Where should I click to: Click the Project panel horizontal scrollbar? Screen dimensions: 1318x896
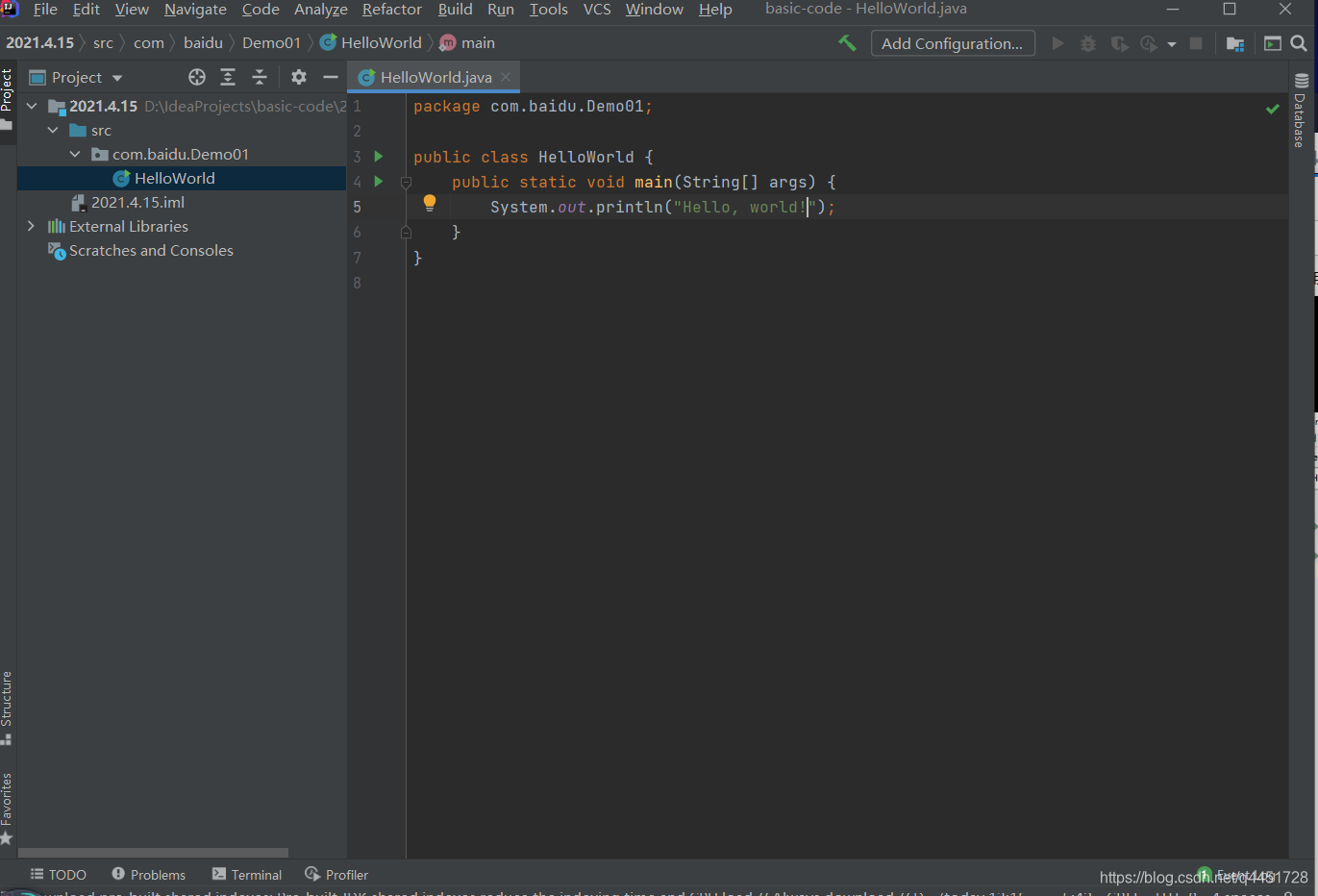(x=154, y=853)
